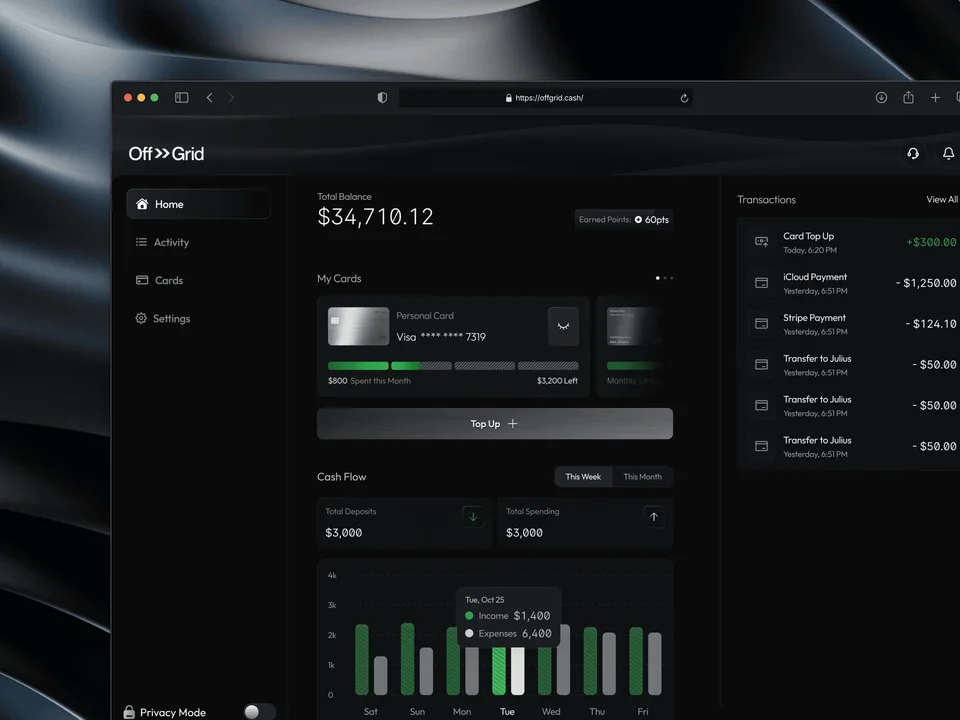Click the address bar with offgrid.cash
This screenshot has width=960, height=720.
coord(546,98)
